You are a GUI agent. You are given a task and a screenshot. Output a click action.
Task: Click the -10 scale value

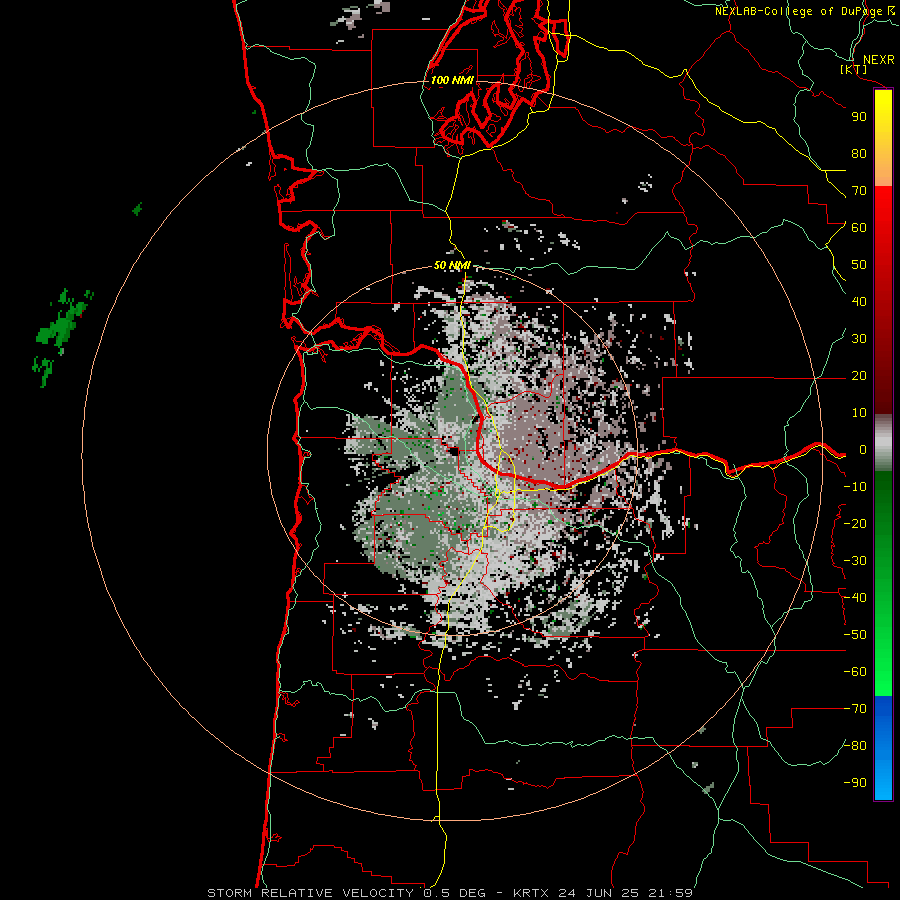click(x=855, y=487)
